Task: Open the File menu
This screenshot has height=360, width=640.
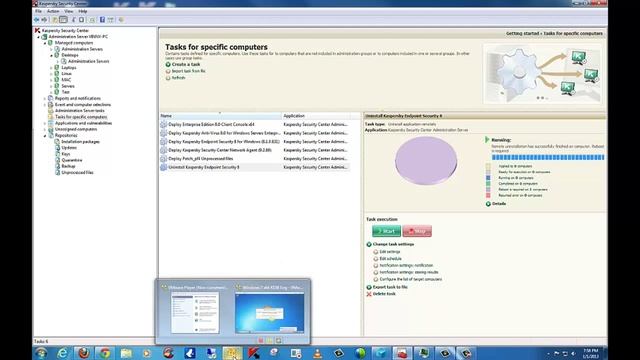Action: click(x=38, y=11)
